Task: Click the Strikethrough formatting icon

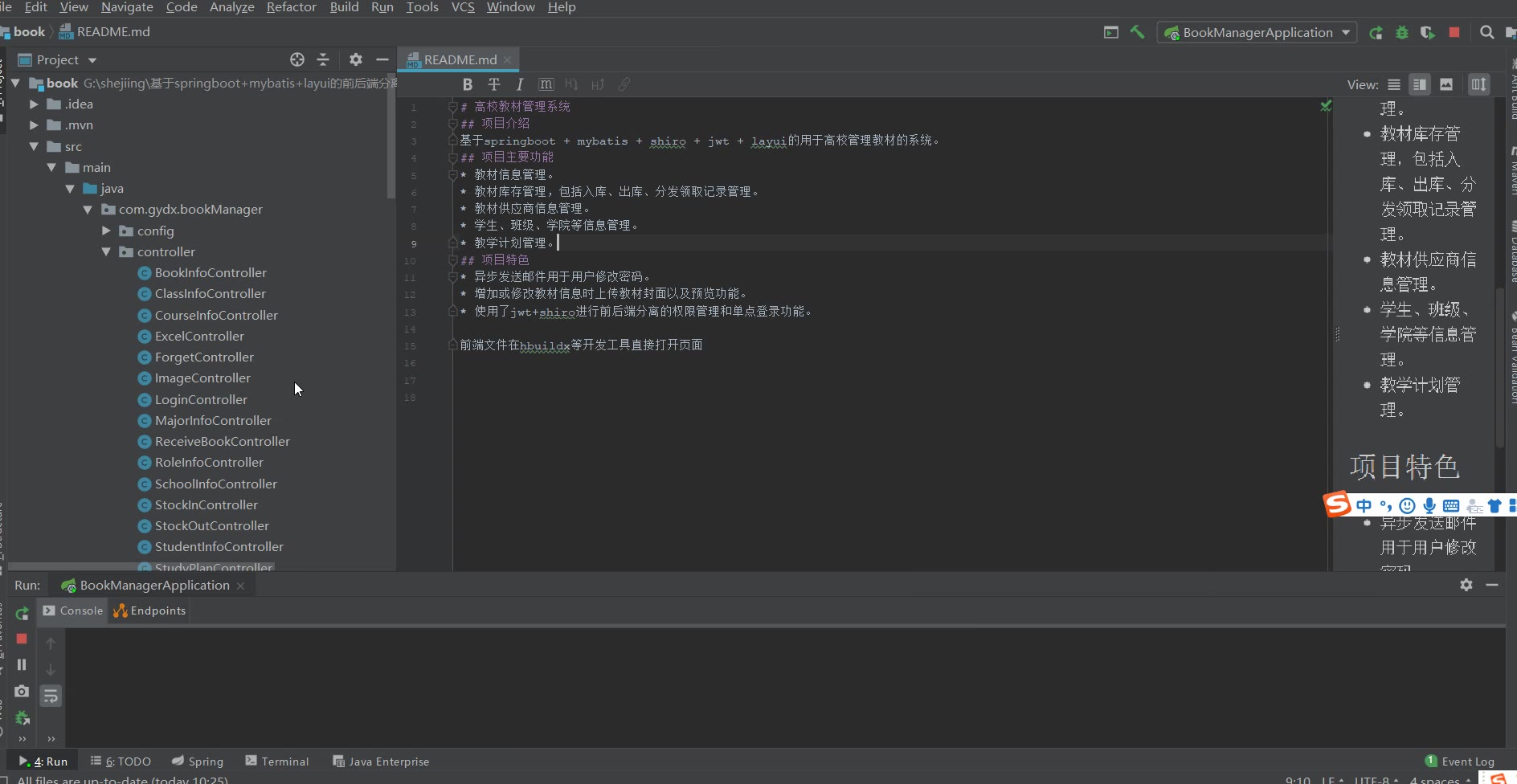Action: (494, 84)
